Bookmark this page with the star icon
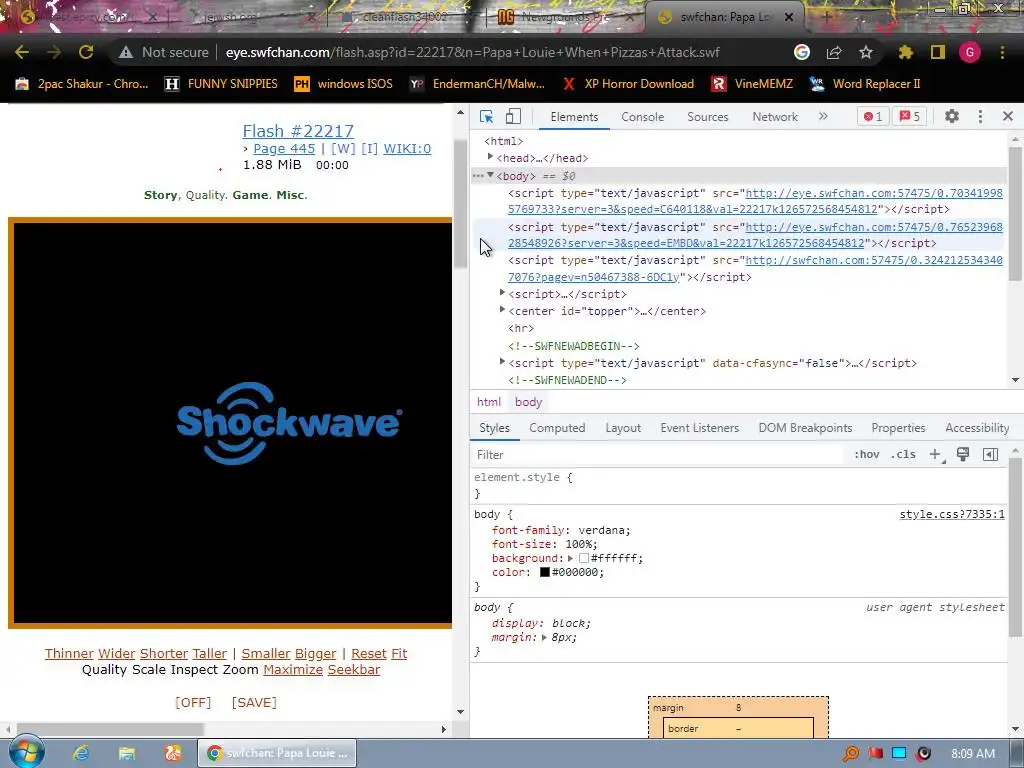 coord(866,52)
